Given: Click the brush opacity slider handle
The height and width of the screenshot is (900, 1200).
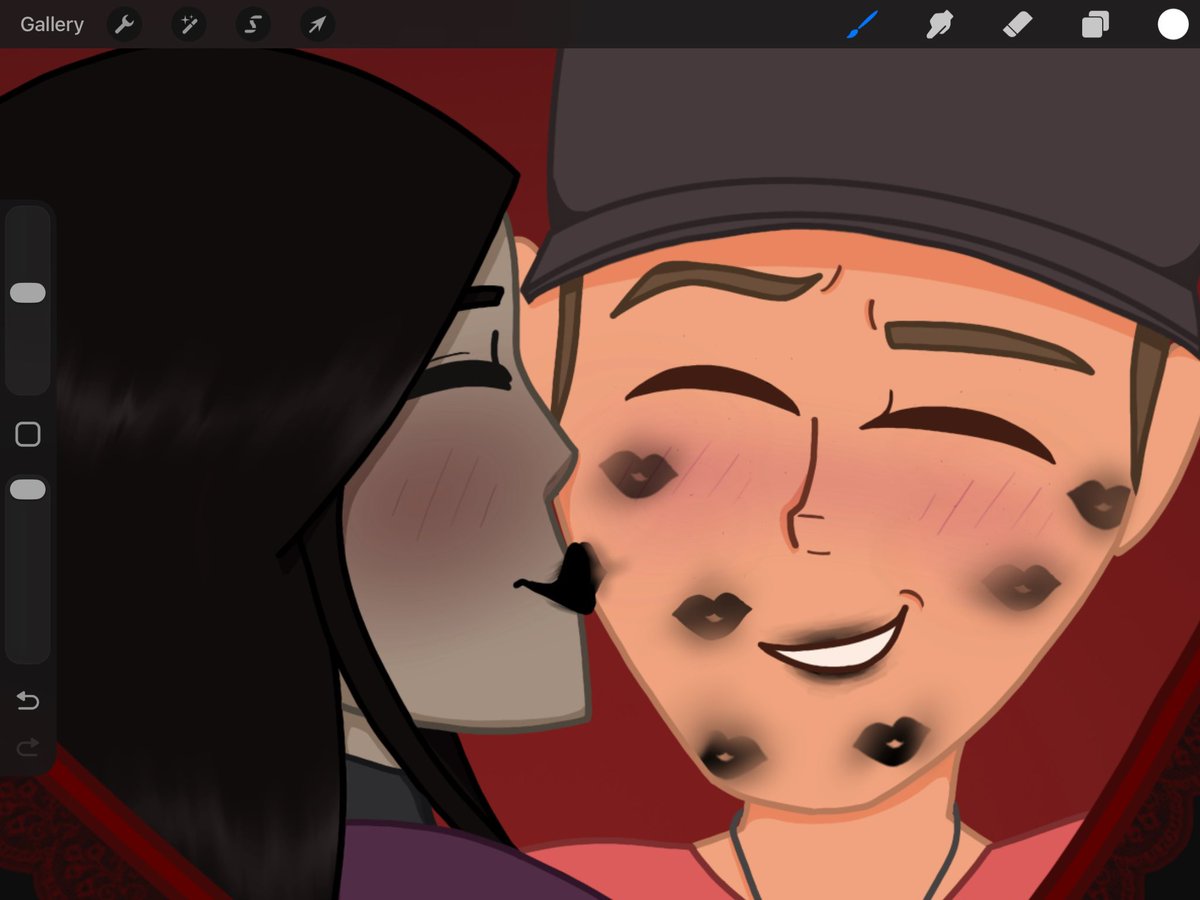Looking at the screenshot, I should [x=28, y=489].
